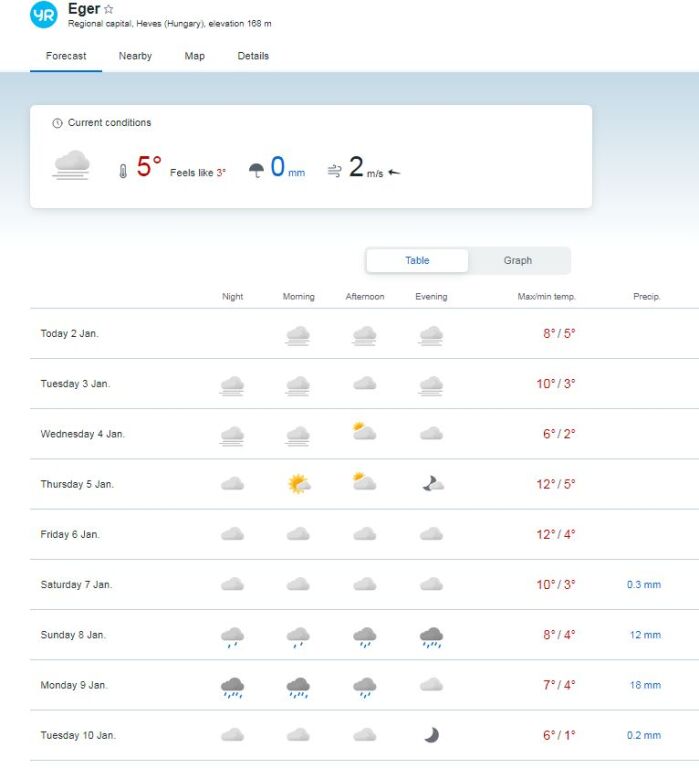This screenshot has width=699, height=768.
Task: Select the Forecast tab
Action: [66, 56]
